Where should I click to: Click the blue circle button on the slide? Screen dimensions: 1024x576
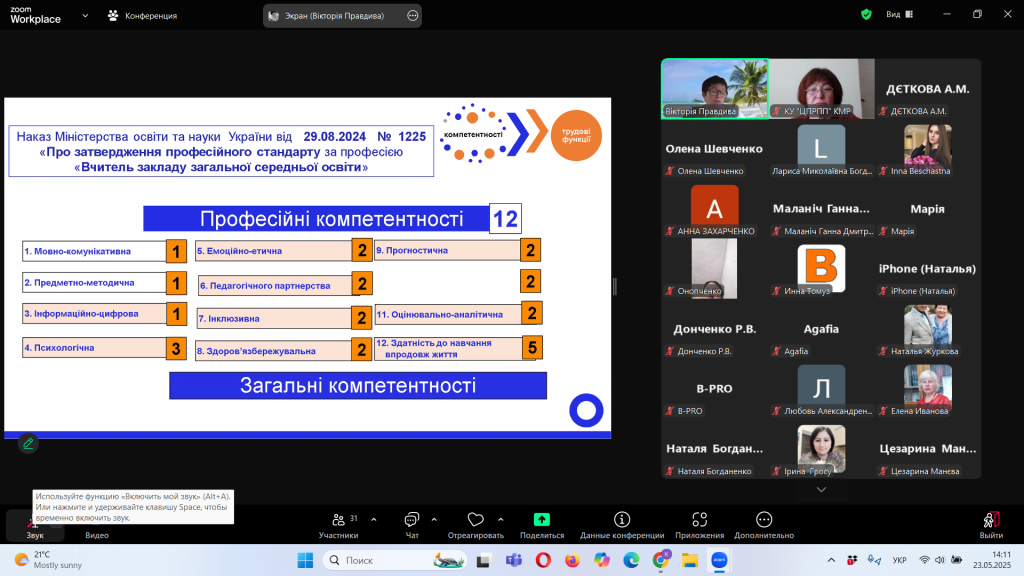tap(586, 410)
